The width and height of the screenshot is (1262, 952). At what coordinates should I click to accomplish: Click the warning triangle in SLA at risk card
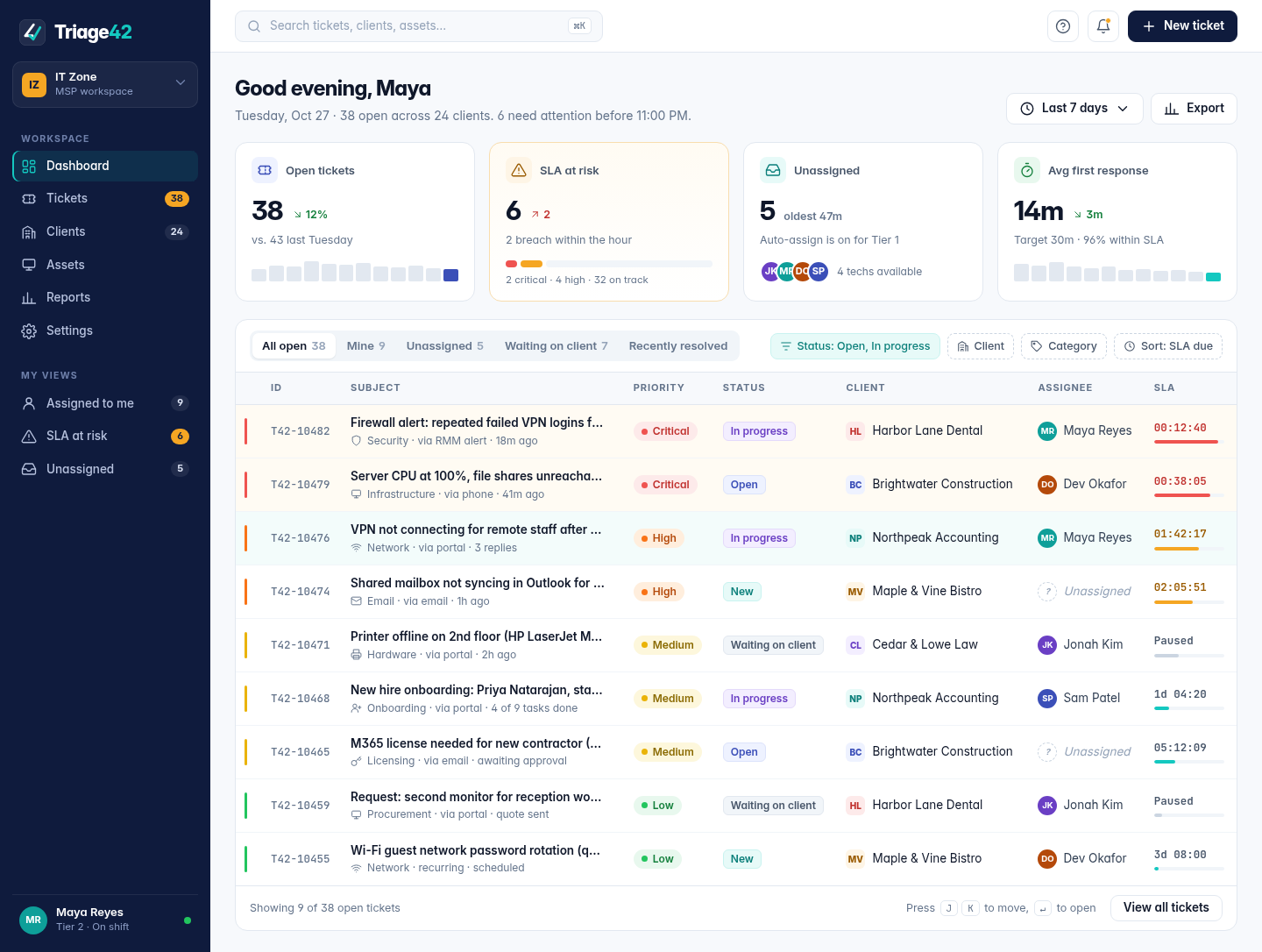click(519, 170)
